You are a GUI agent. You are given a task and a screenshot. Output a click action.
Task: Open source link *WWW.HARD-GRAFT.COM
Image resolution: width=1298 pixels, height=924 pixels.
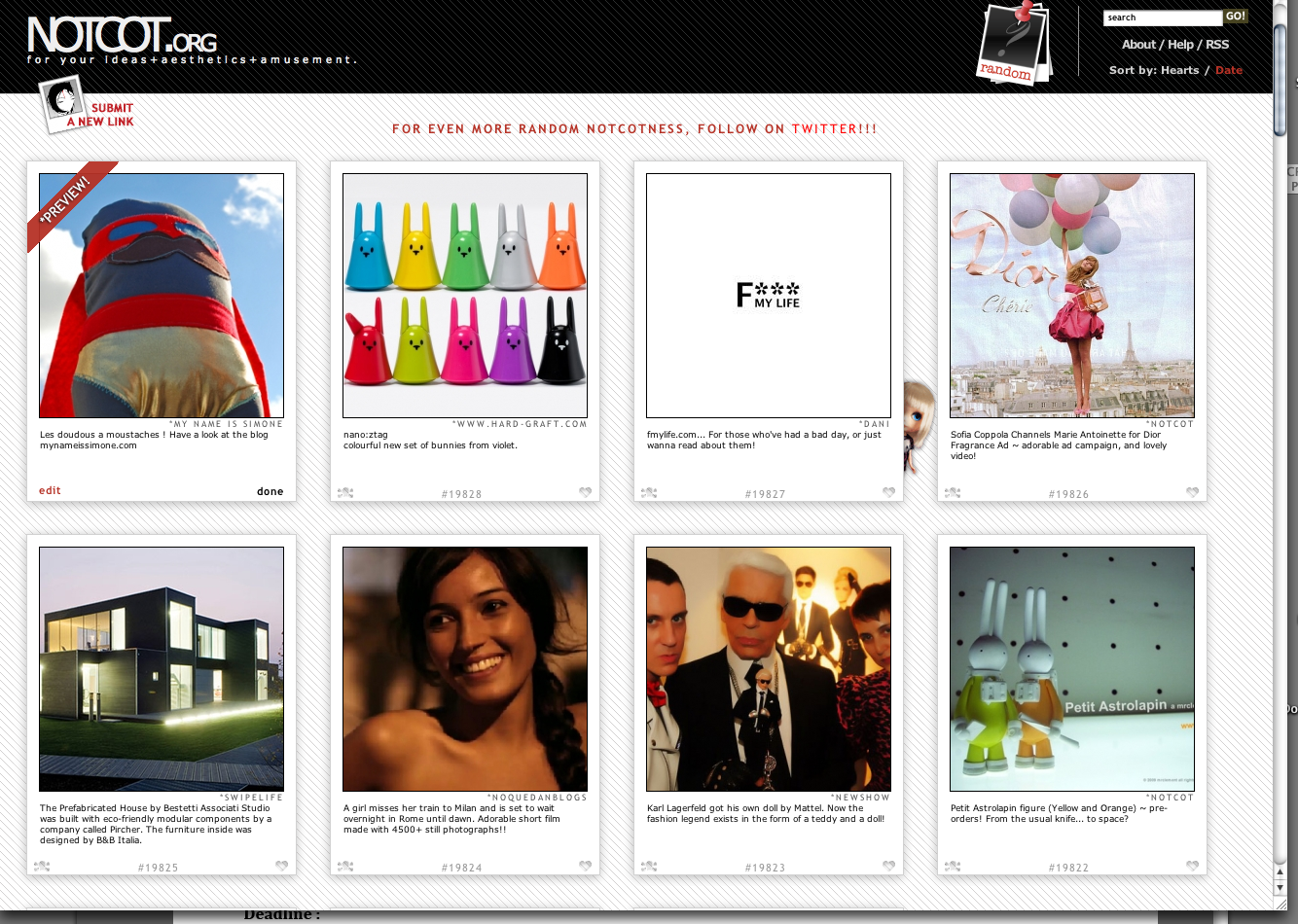coord(520,424)
